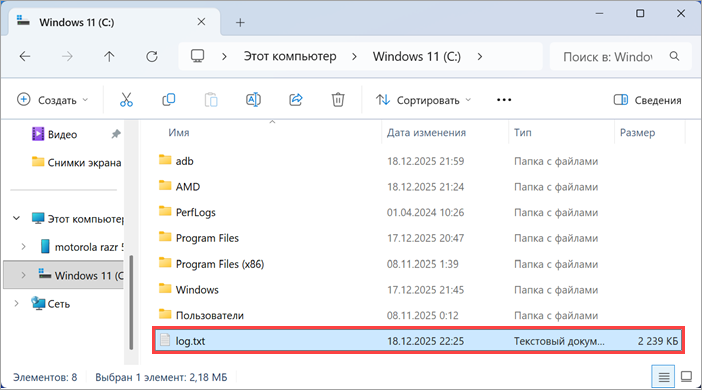Expand the motorola razr tree node
Image resolution: width=702 pixels, height=390 pixels.
[23, 247]
